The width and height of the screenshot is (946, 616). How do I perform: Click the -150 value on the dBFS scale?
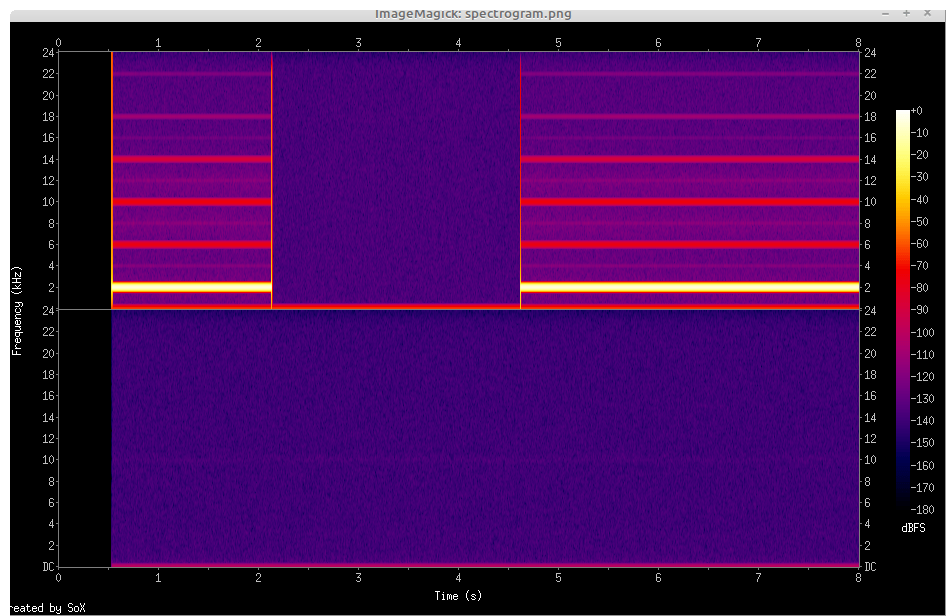click(922, 443)
